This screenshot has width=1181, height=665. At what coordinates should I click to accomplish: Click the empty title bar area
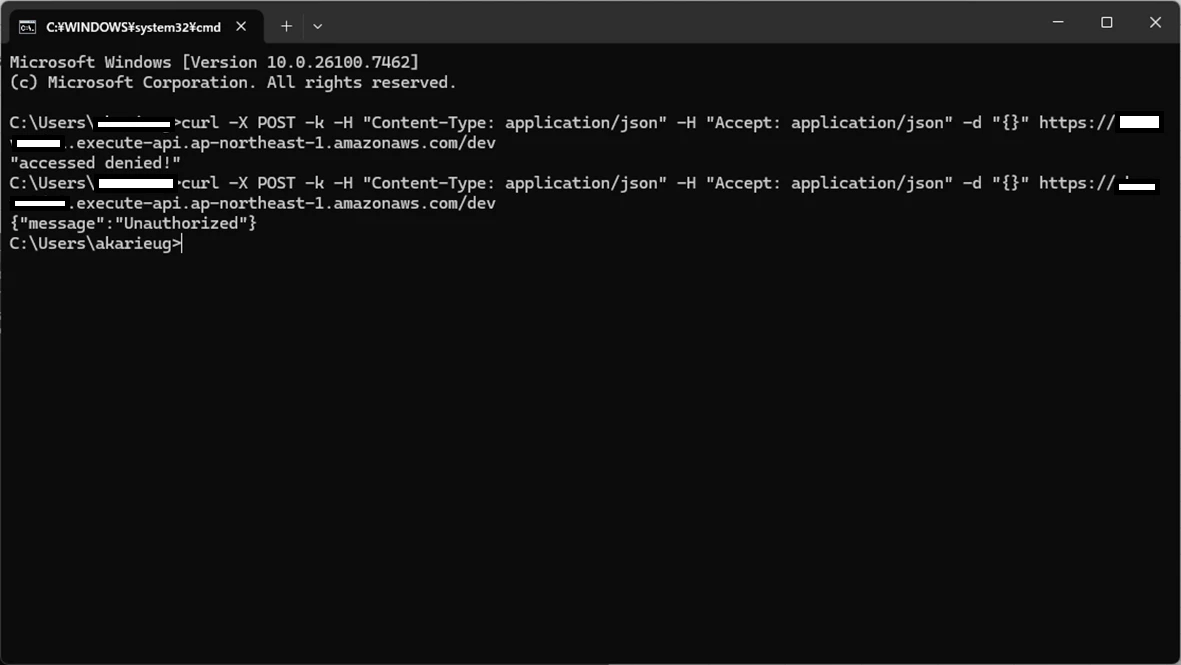(x=678, y=23)
